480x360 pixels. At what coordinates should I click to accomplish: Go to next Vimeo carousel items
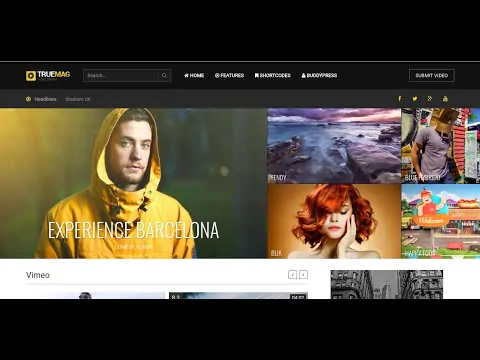pyautogui.click(x=303, y=275)
